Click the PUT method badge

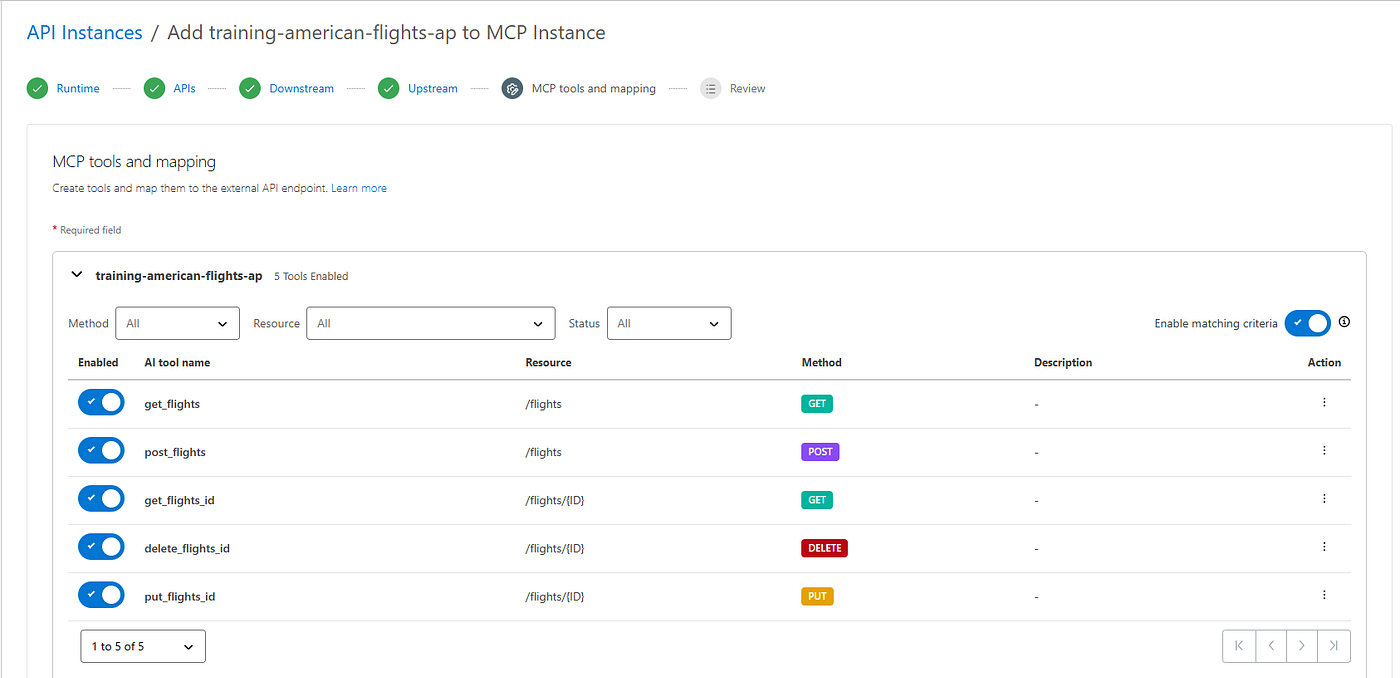pyautogui.click(x=817, y=596)
